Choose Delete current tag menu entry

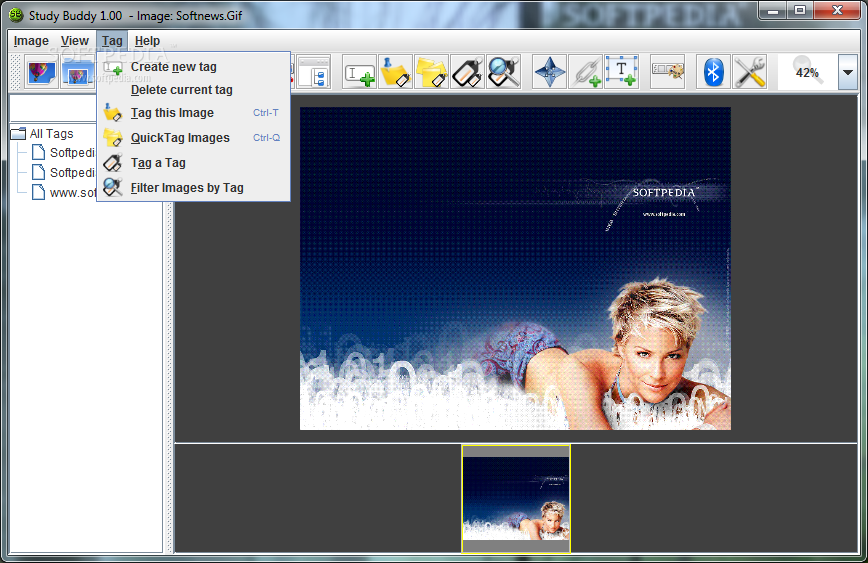pos(193,90)
